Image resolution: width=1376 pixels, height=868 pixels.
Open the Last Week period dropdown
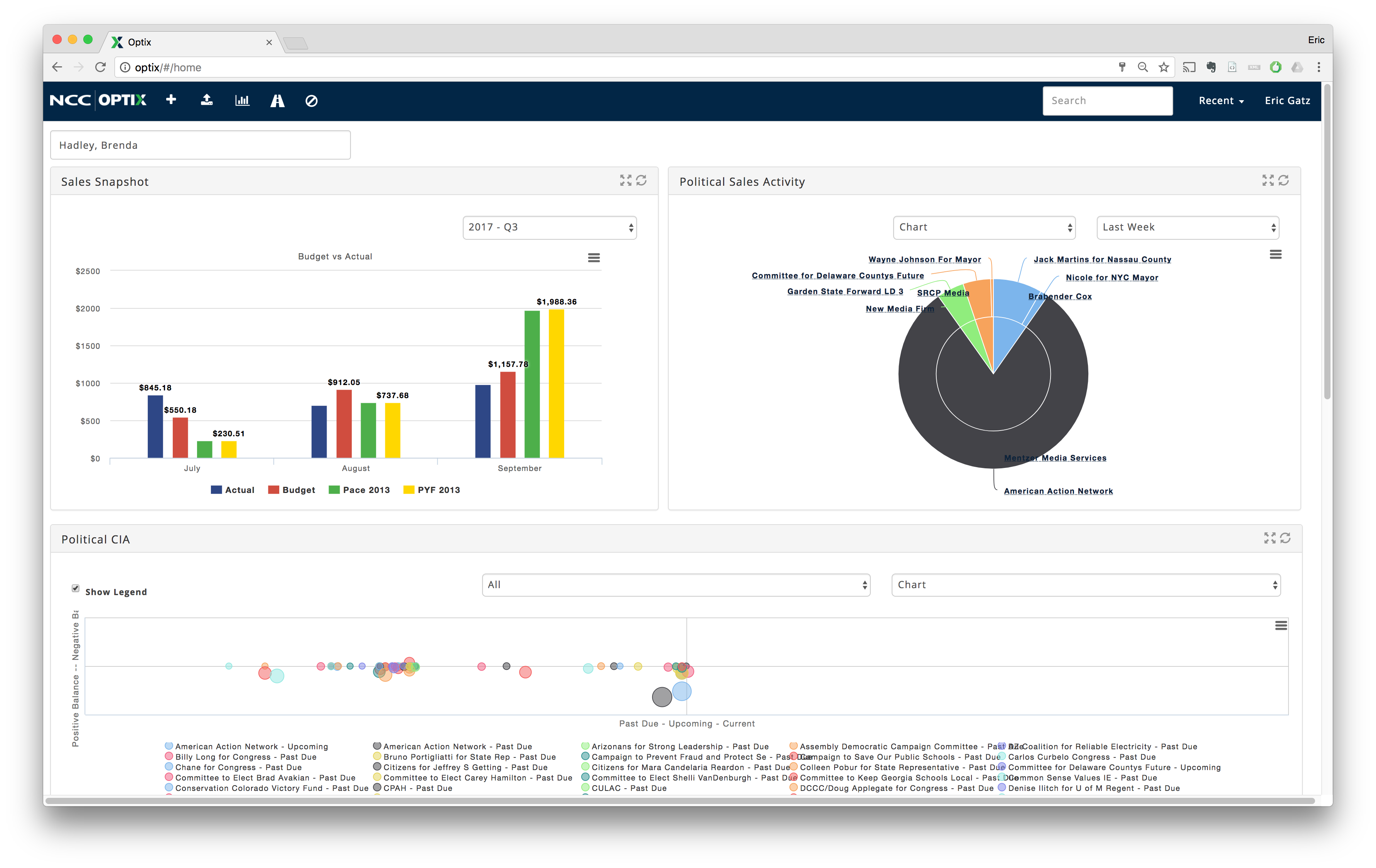[1187, 227]
